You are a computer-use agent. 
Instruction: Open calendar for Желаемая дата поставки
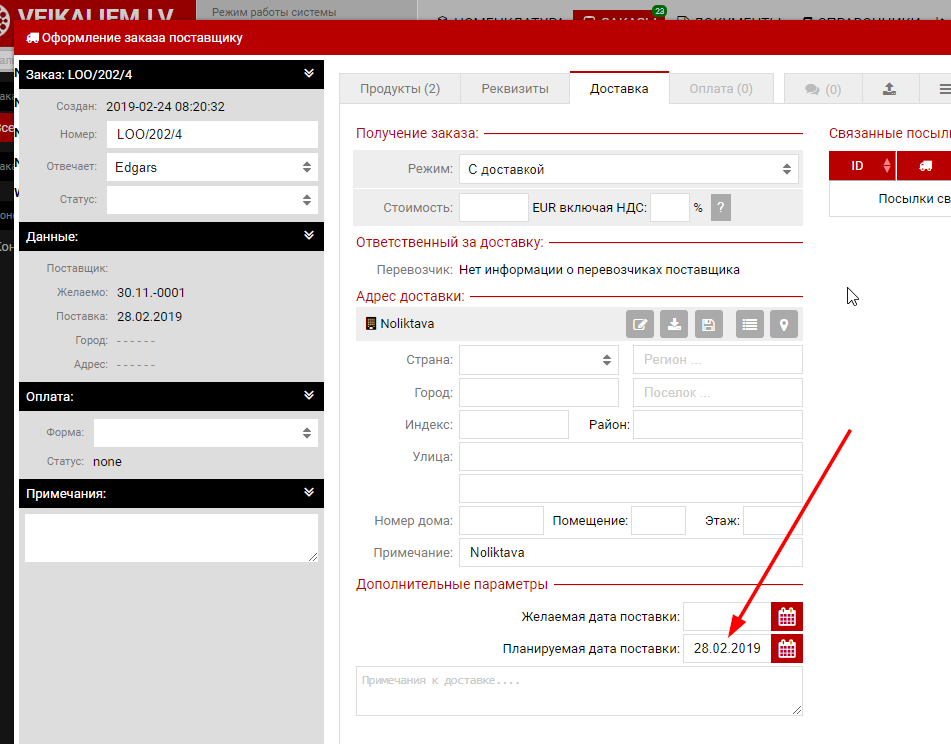point(787,617)
